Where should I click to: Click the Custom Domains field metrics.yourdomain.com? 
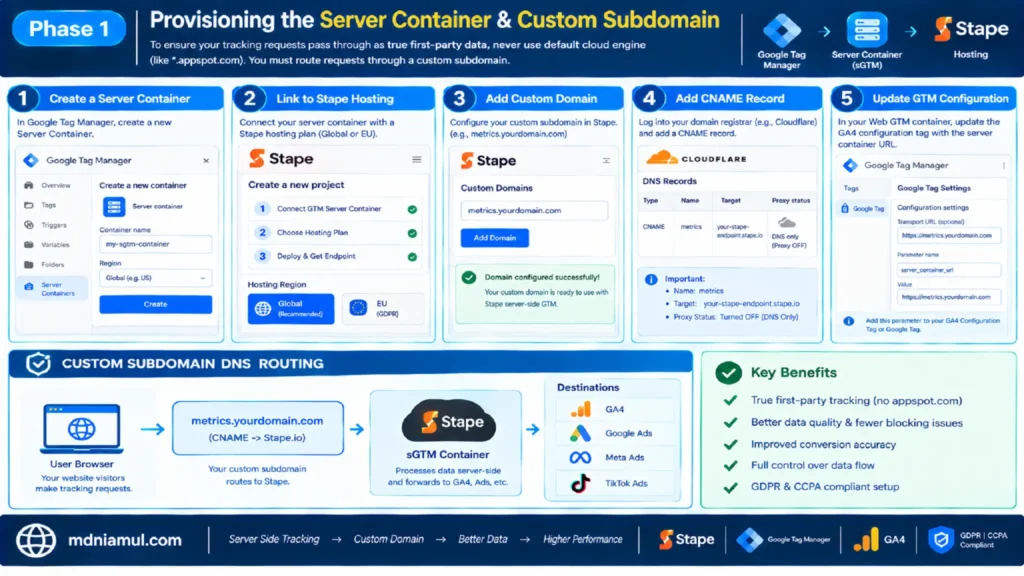click(534, 210)
